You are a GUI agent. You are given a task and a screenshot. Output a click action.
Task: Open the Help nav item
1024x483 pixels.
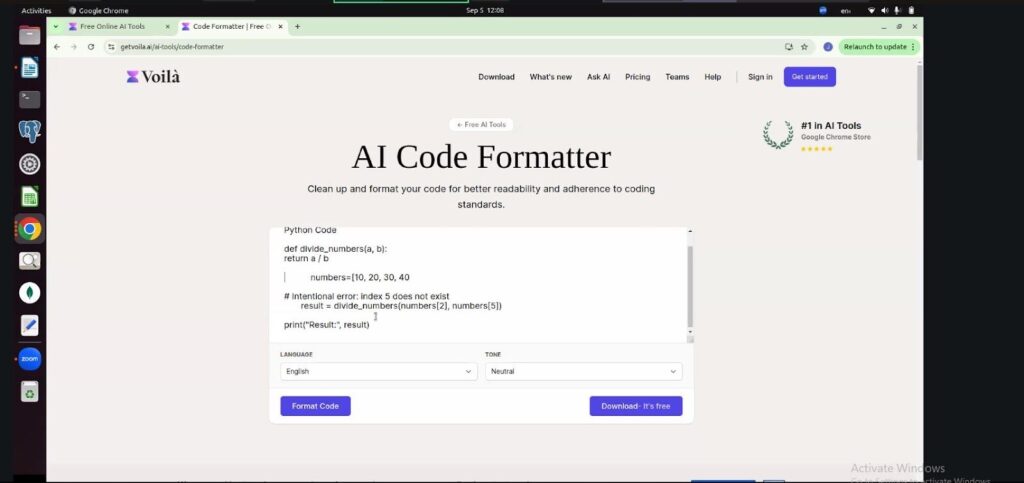pos(712,77)
